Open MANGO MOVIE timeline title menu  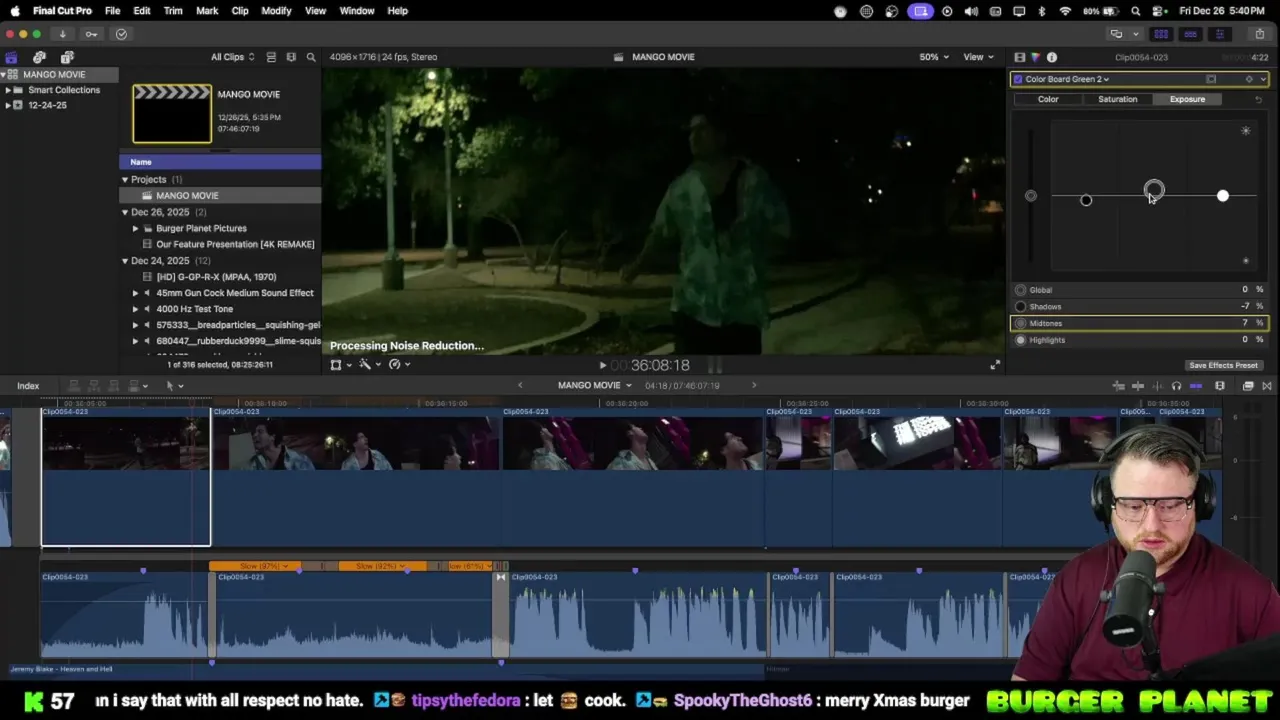click(595, 386)
